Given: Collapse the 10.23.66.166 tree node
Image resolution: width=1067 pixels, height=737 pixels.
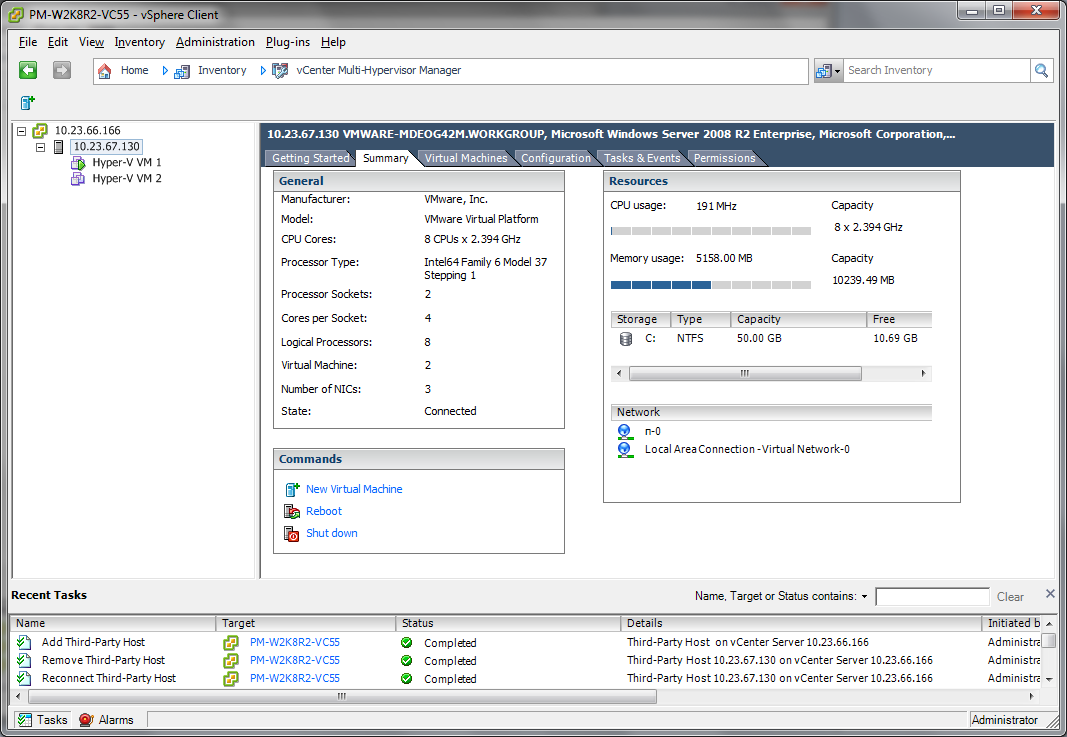Looking at the screenshot, I should point(22,130).
